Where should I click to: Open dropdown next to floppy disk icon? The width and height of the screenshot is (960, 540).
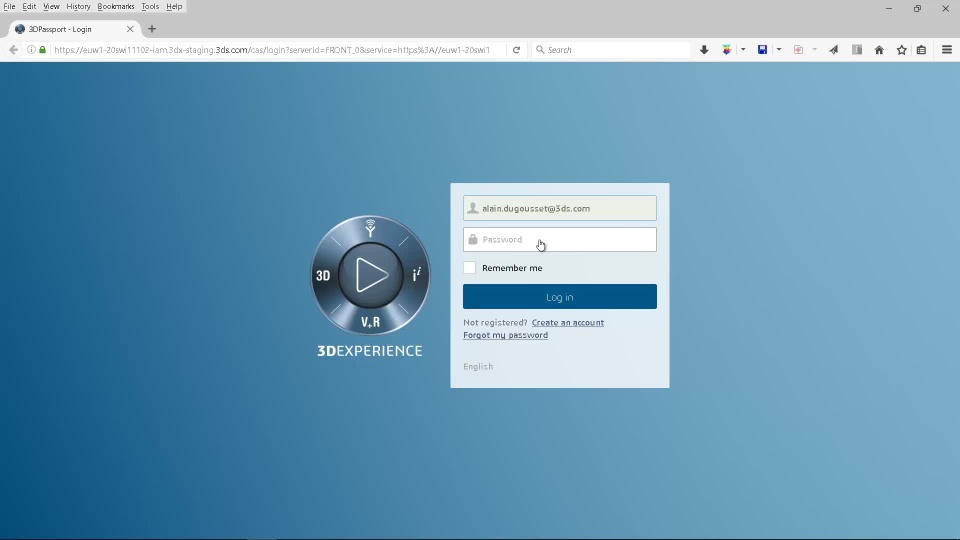pos(779,50)
